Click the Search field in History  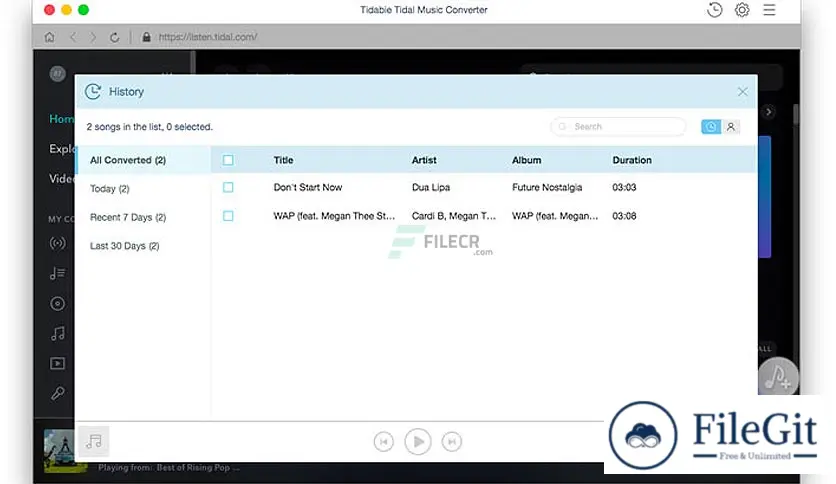click(x=618, y=126)
